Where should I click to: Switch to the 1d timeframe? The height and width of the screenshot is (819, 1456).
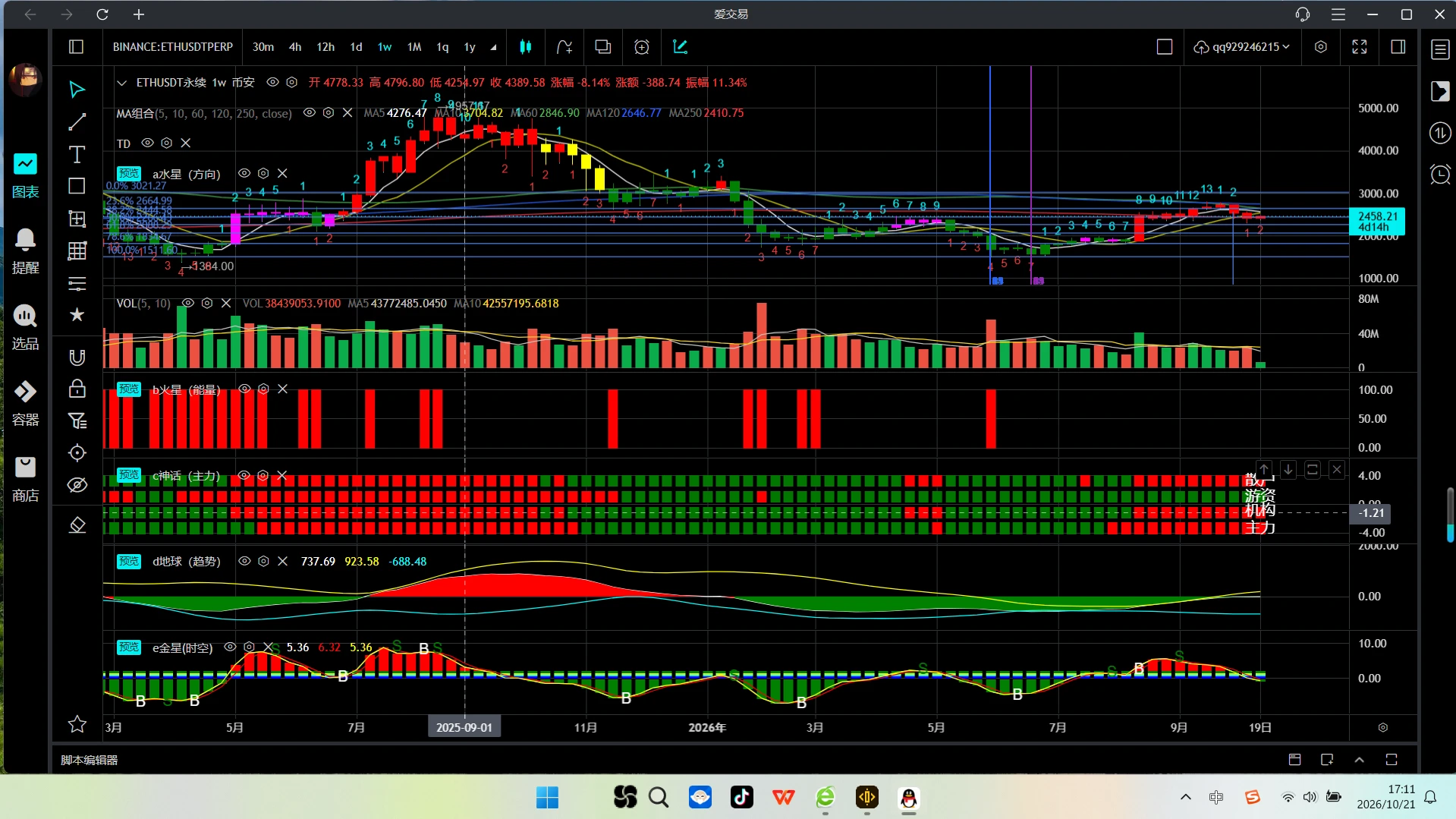(x=356, y=47)
